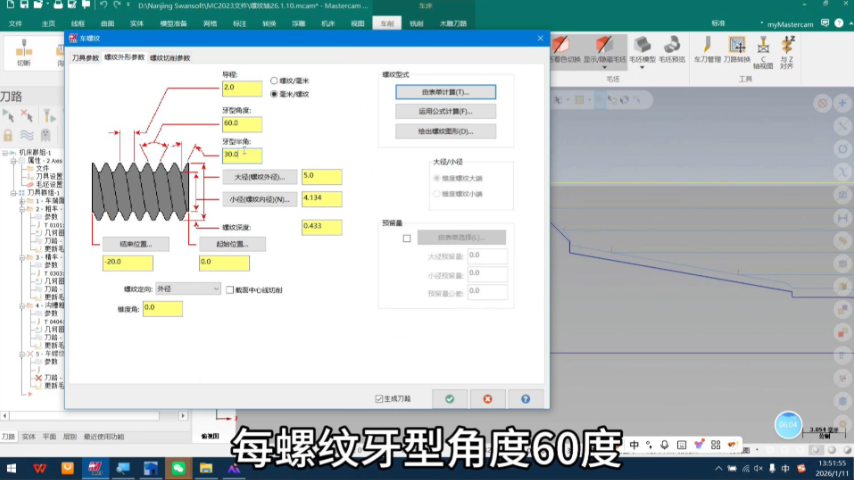This screenshot has width=854, height=480.
Task: Click the WPS icon in the taskbar
Action: [x=39, y=468]
